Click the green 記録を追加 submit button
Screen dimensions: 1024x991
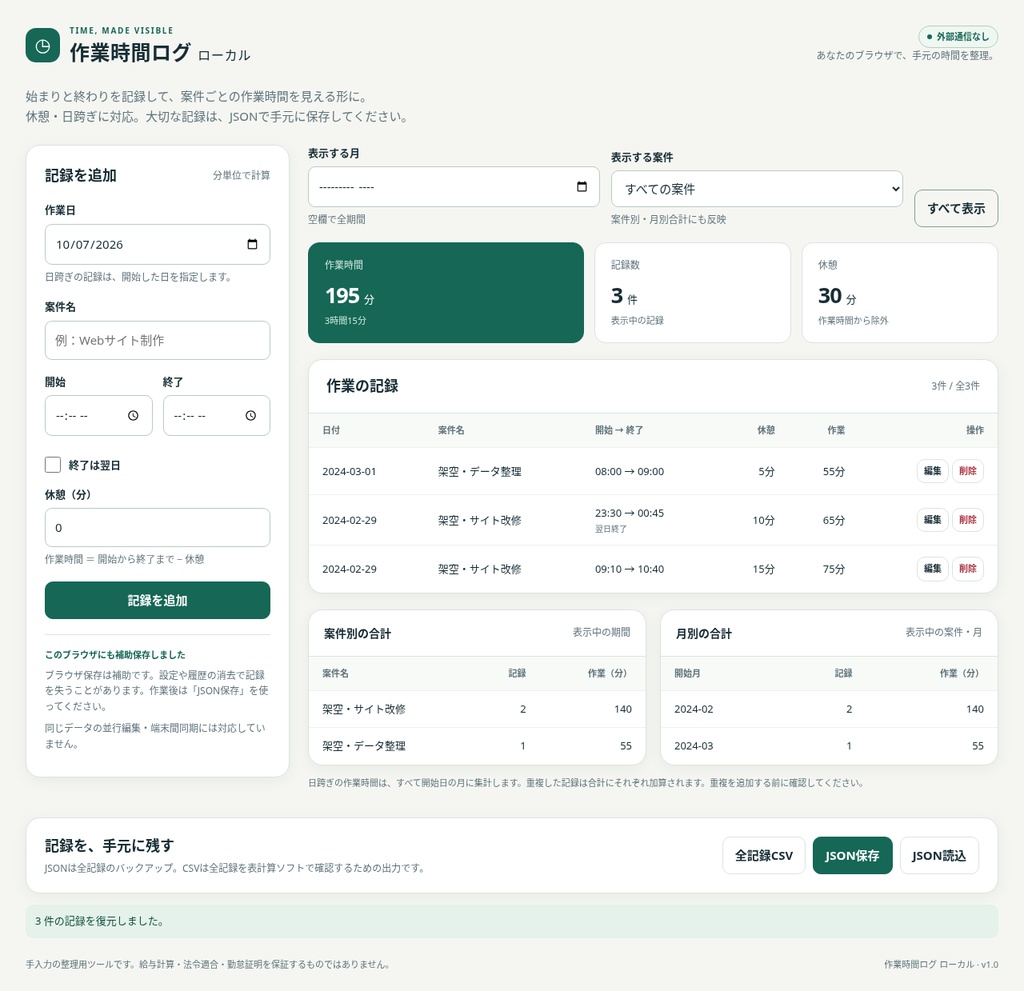157,600
